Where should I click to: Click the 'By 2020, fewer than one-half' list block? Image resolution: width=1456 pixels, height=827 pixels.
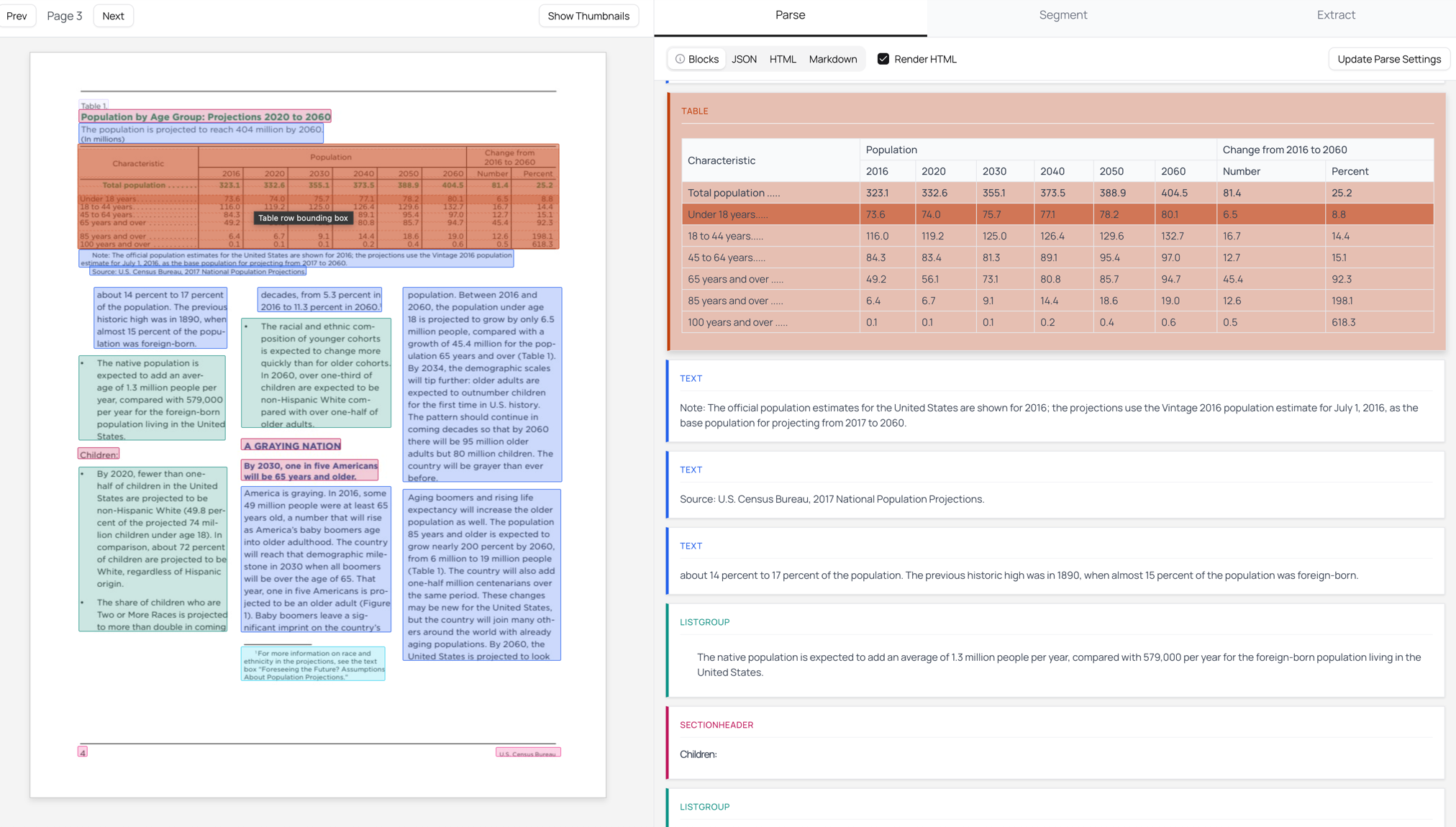[x=153, y=549]
